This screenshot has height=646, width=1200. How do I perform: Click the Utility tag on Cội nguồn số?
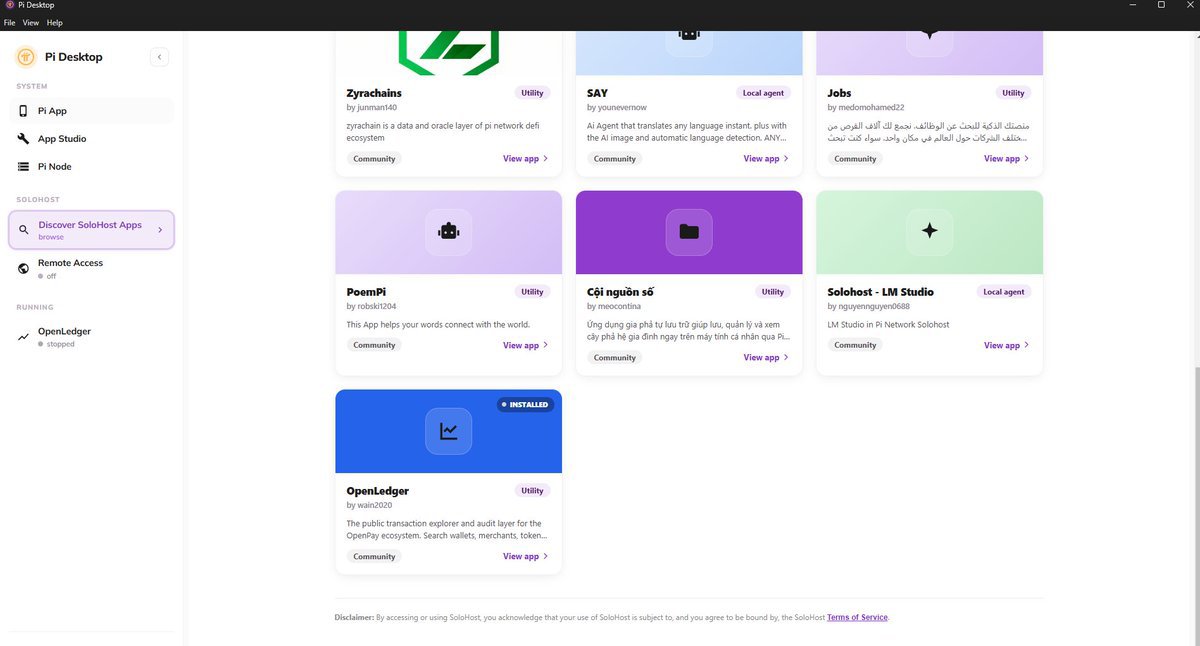pyautogui.click(x=773, y=292)
